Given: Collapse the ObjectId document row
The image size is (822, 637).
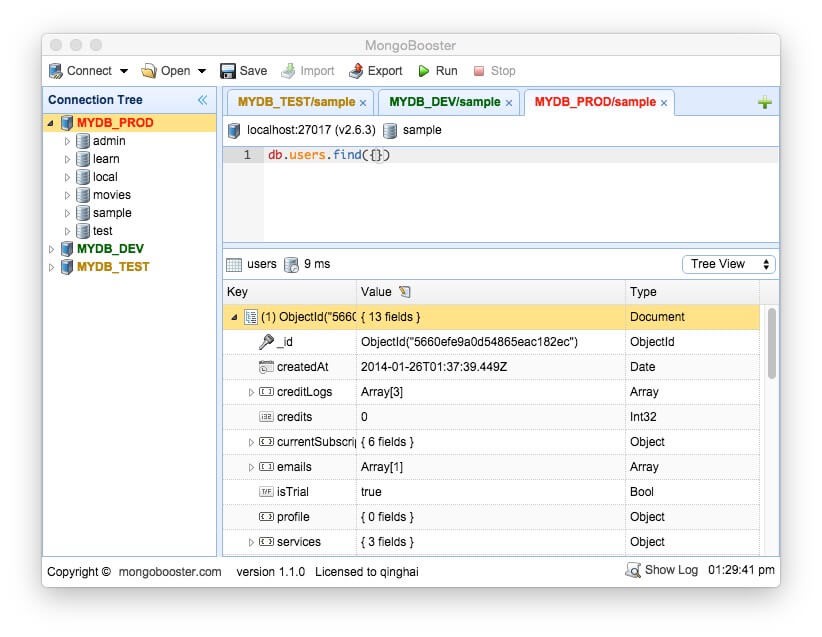Looking at the screenshot, I should (x=234, y=317).
